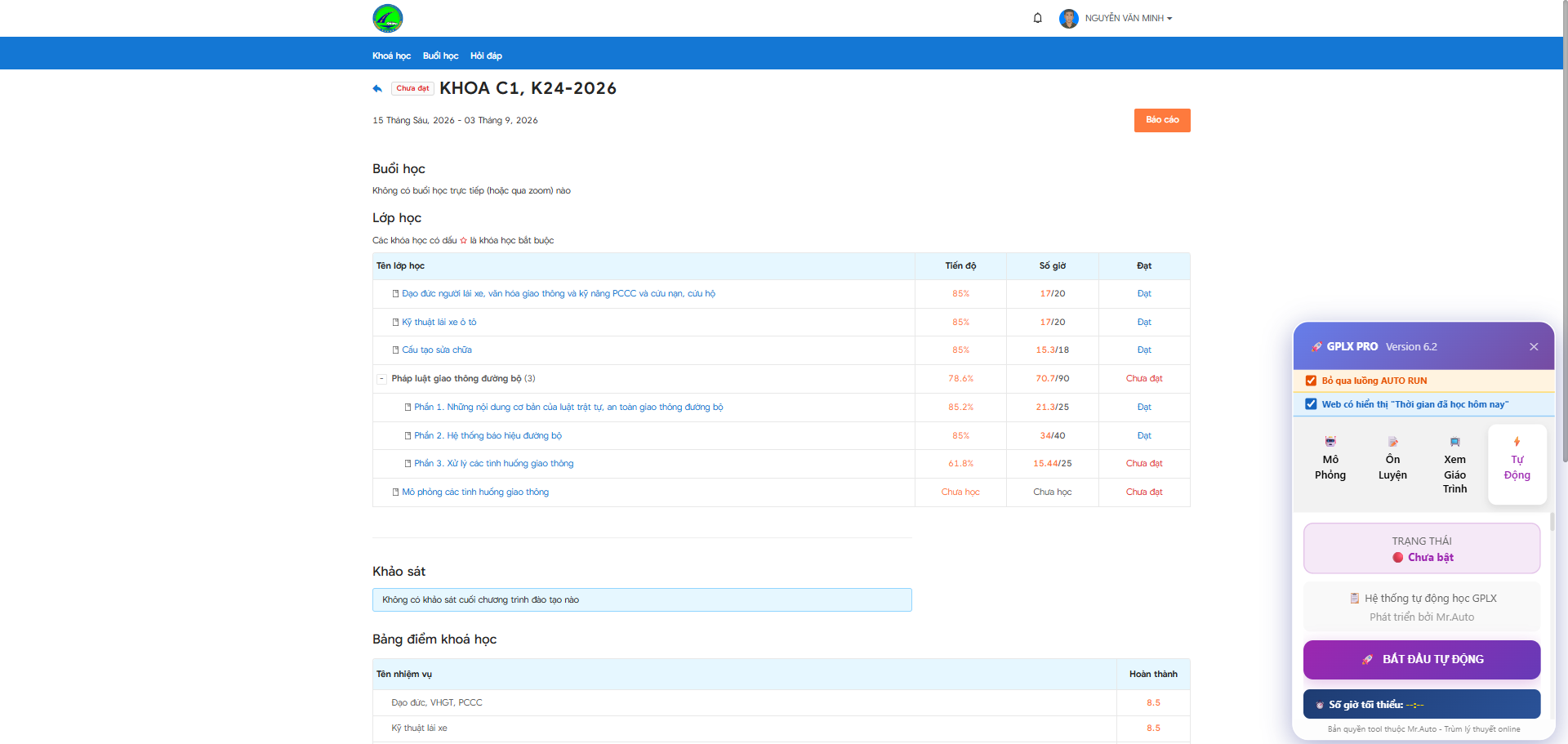Switch to the Xem Giáo Trình tab
The height and width of the screenshot is (744, 1568).
pyautogui.click(x=1454, y=466)
